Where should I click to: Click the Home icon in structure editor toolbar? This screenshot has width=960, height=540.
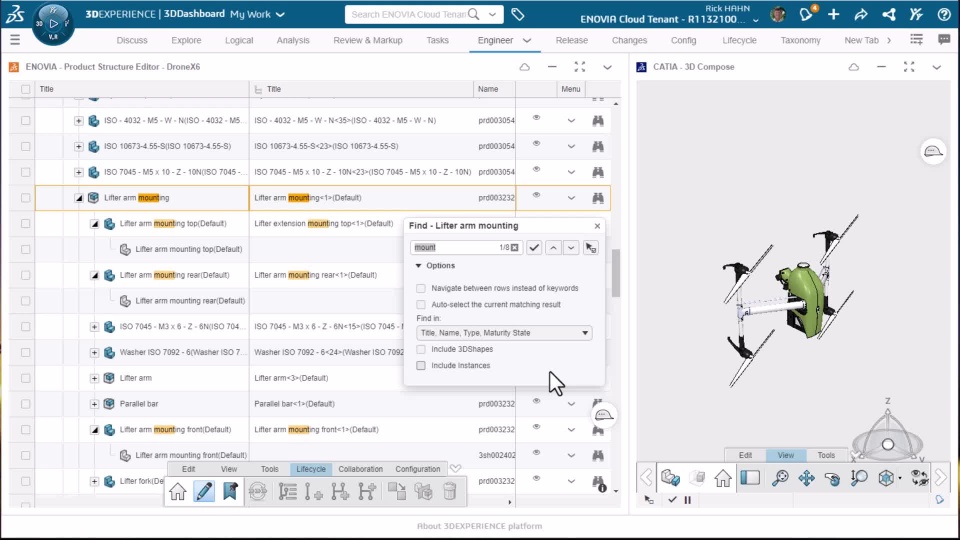(178, 491)
